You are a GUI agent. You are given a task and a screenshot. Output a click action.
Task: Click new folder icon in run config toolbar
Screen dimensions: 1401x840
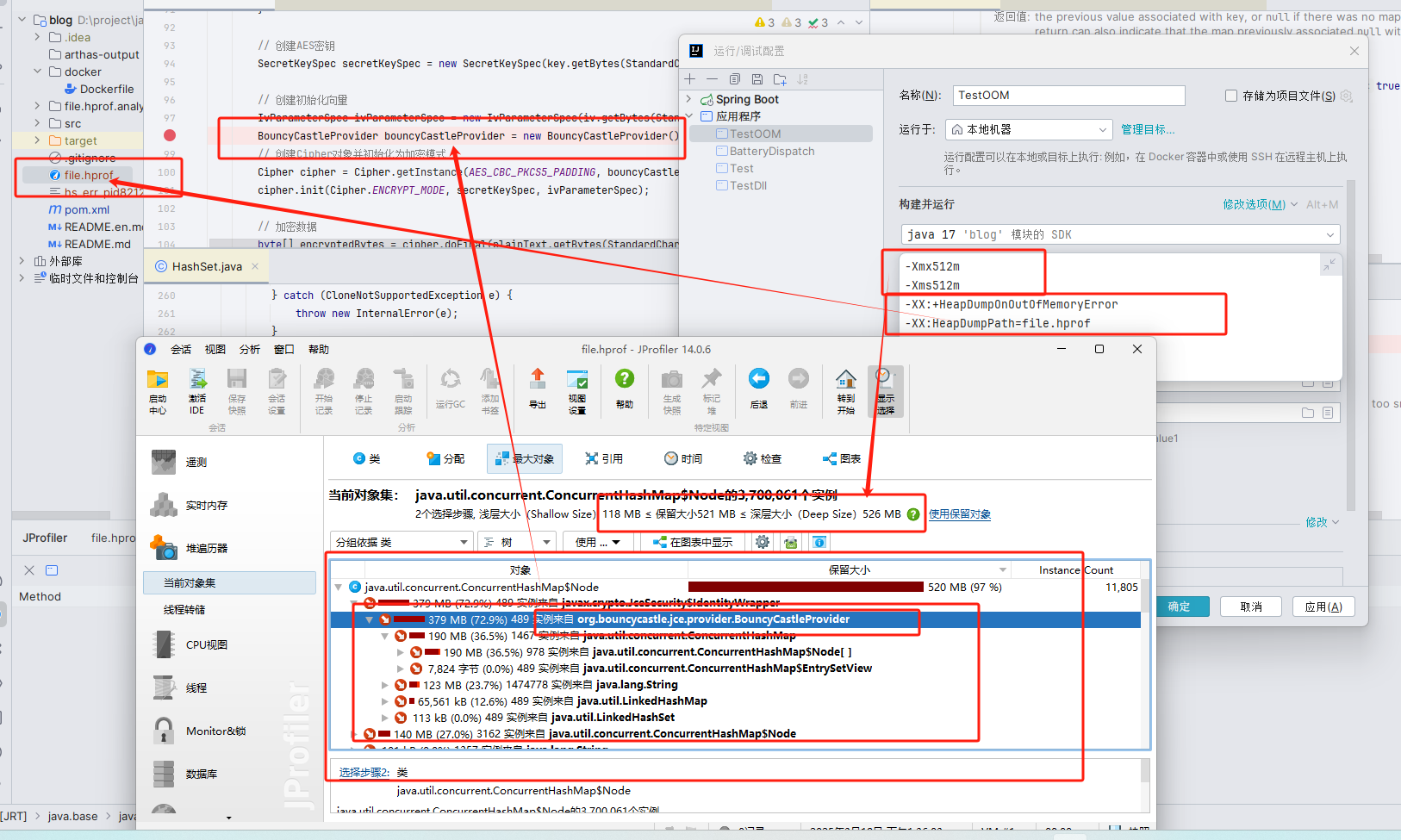click(780, 79)
